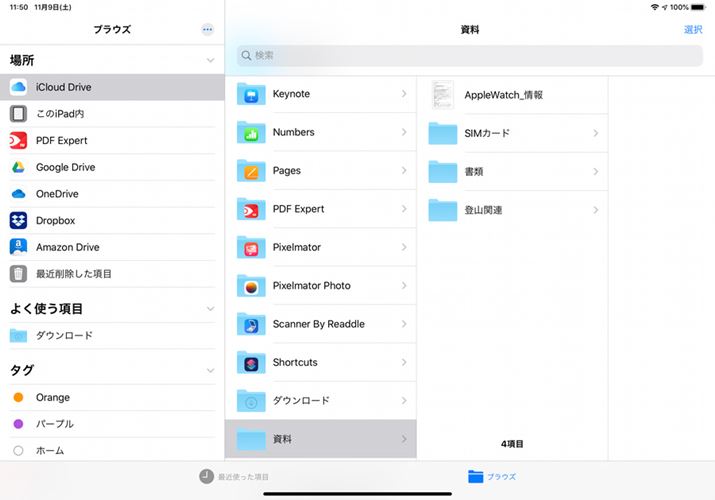This screenshot has height=500, width=715.
Task: Tap the AppleWatch_情報 file name
Action: (503, 95)
